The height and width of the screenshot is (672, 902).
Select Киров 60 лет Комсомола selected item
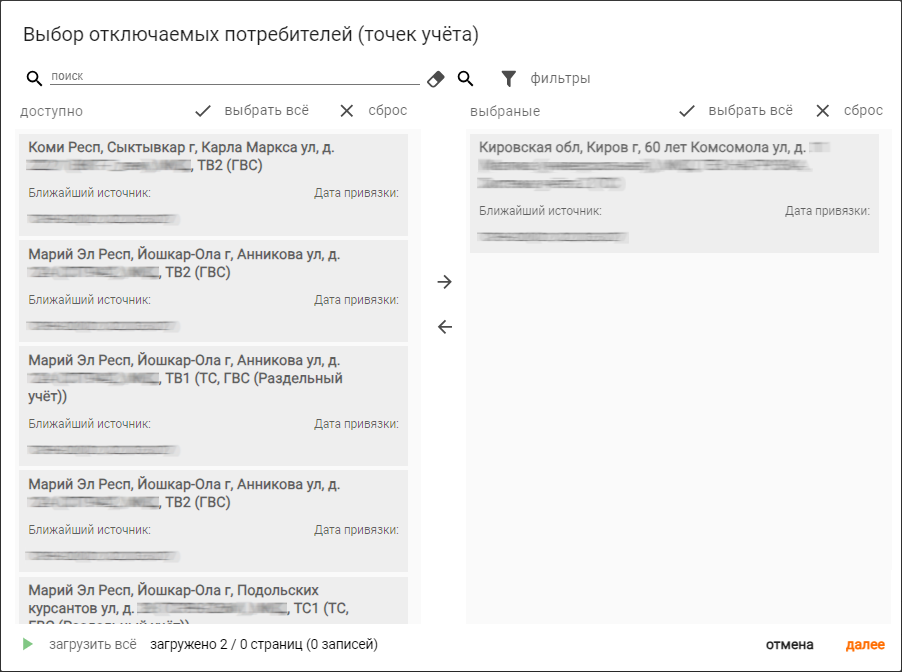coord(674,193)
